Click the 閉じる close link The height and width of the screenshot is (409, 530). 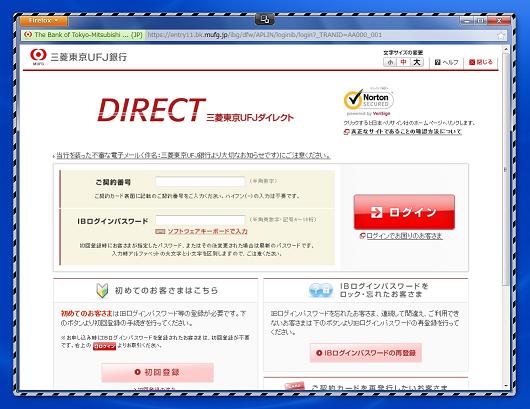[x=481, y=62]
